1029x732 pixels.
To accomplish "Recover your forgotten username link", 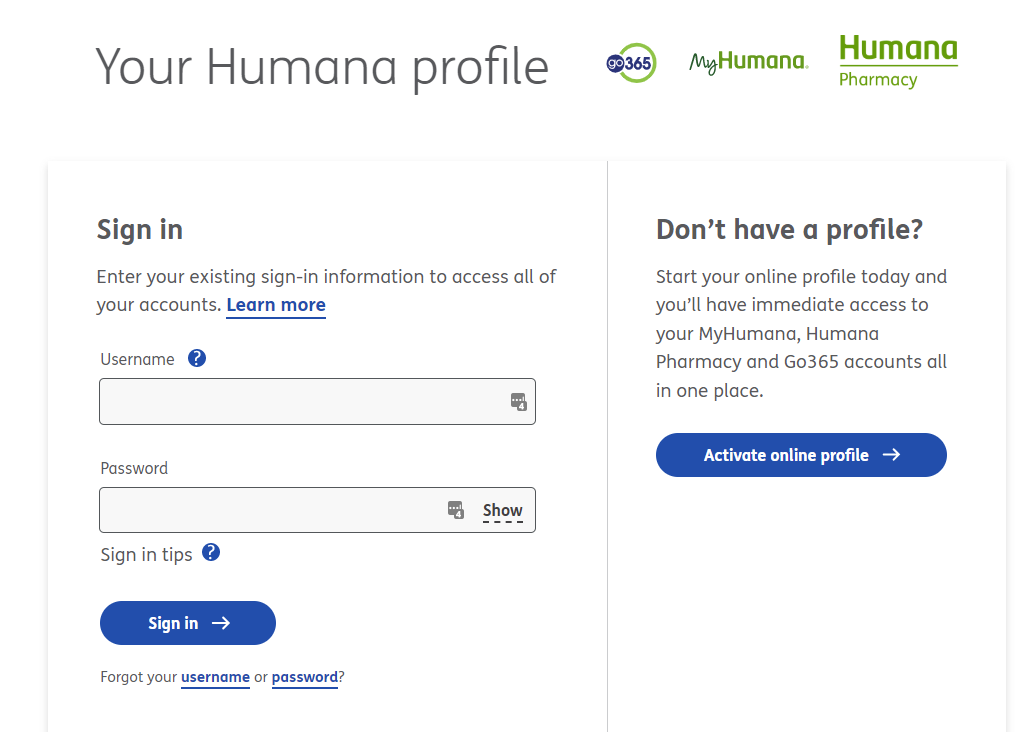I will pos(215,677).
